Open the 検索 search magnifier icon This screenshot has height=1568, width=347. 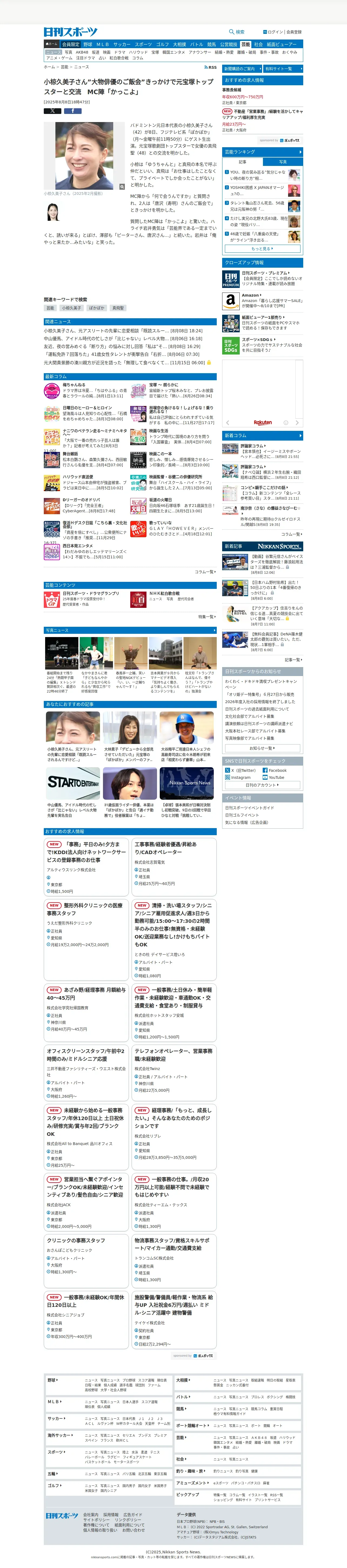pos(231,32)
